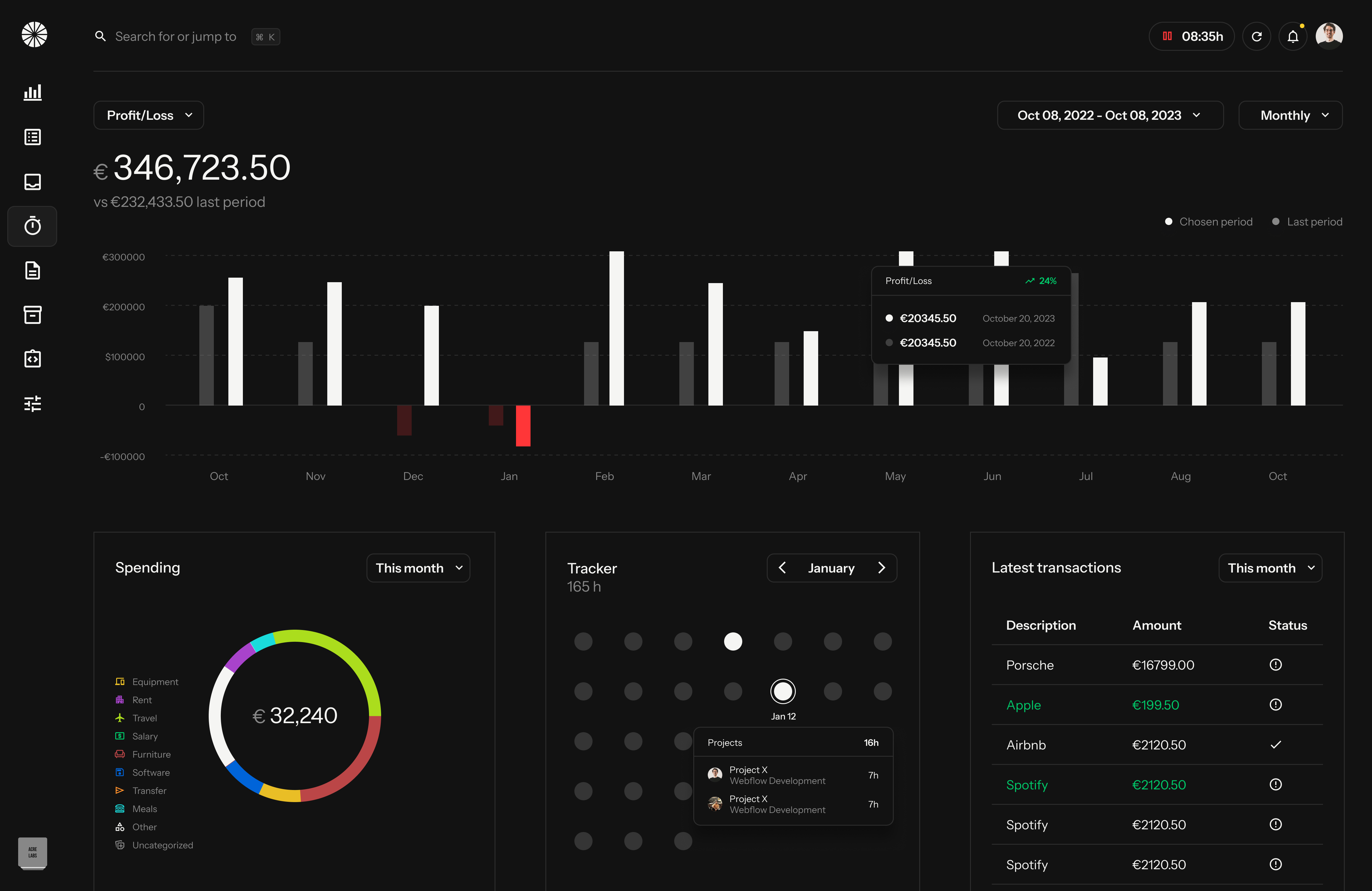Select the Jan 12 tracker day dot
Viewport: 1372px width, 891px height.
point(783,691)
